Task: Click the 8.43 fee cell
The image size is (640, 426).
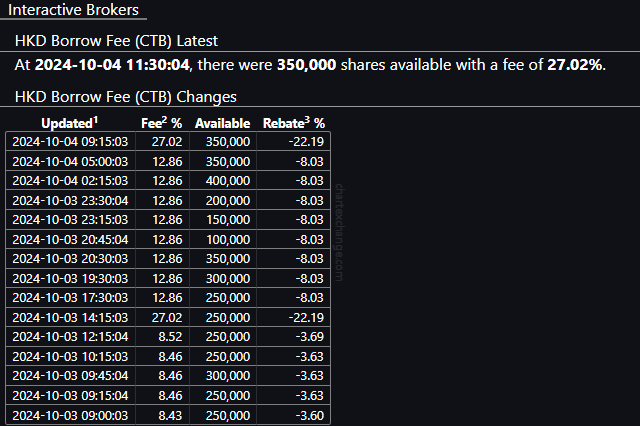Action: [x=170, y=415]
